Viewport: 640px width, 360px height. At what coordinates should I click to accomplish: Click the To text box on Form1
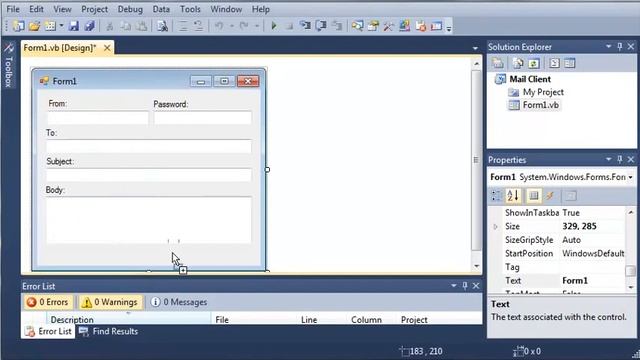click(x=149, y=147)
